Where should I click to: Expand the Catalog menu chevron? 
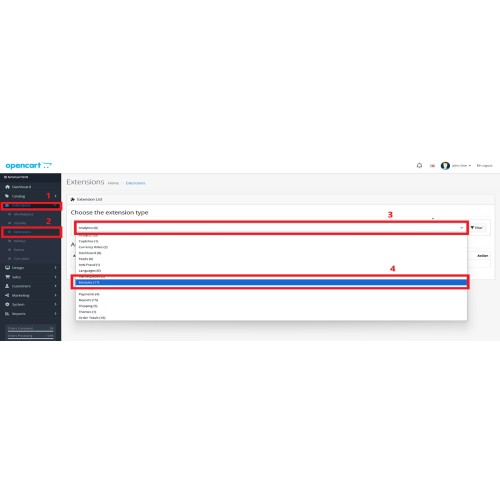point(55,196)
